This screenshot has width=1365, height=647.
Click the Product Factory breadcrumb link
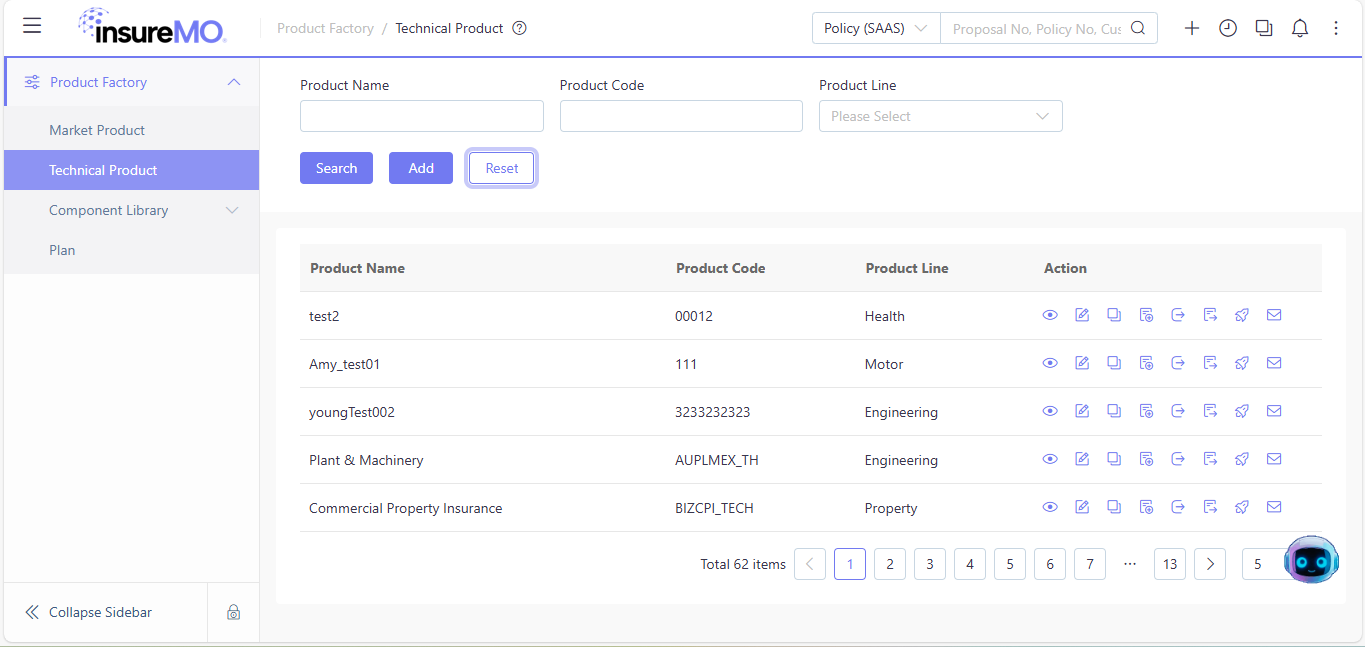tap(325, 28)
